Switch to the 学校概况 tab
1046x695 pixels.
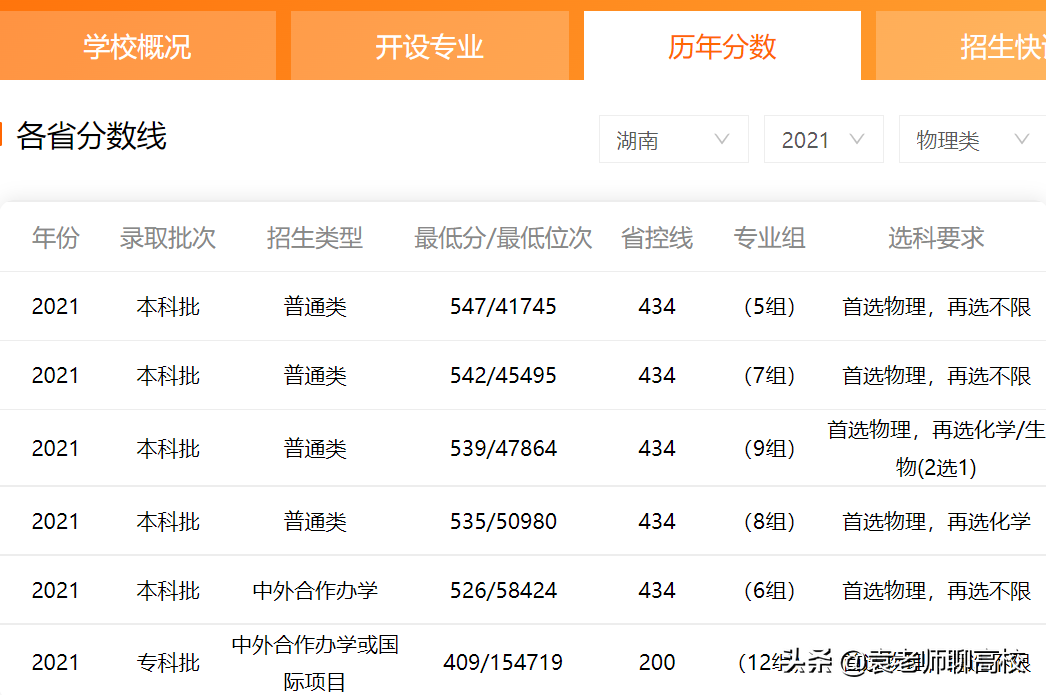[137, 46]
